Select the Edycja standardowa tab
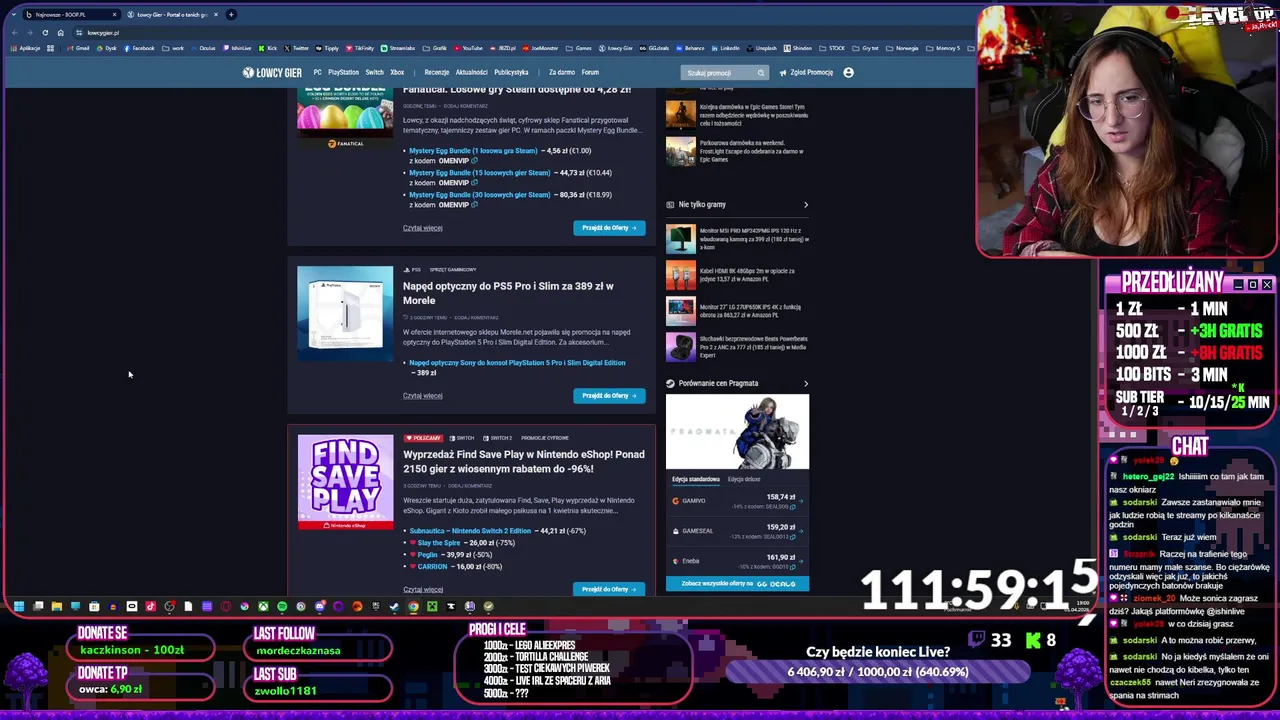 point(695,479)
